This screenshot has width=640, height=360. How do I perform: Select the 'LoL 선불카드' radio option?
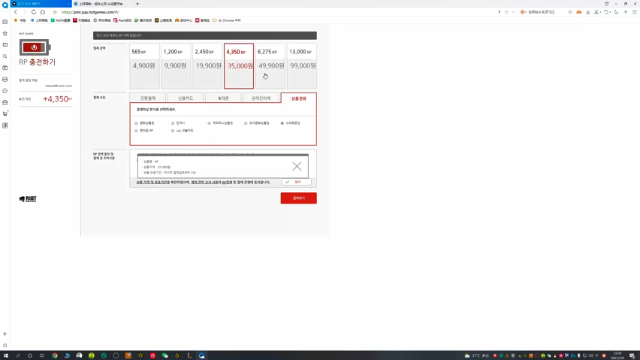[x=173, y=131]
